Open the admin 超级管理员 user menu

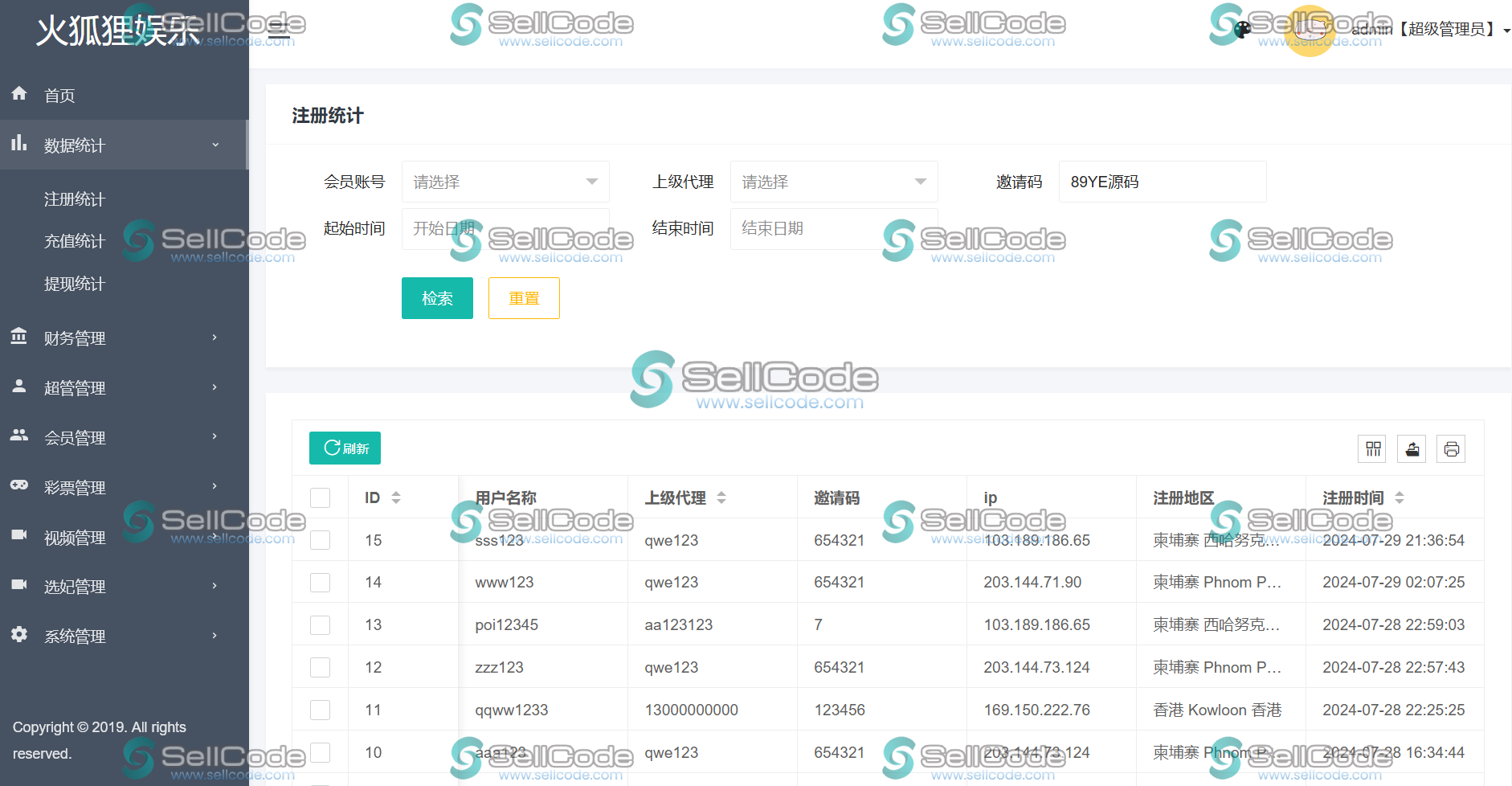[1431, 30]
